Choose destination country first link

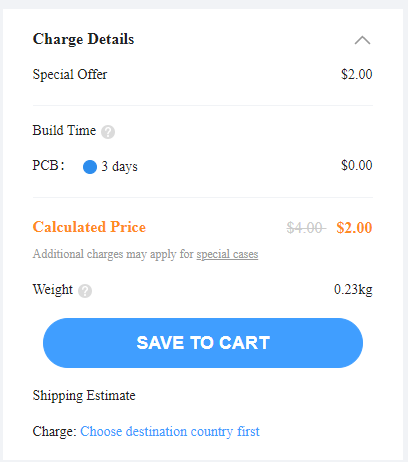point(170,431)
